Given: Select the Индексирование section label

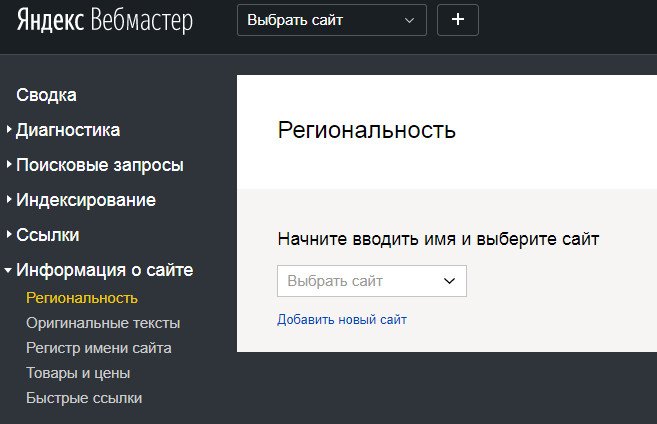Looking at the screenshot, I should (86, 200).
